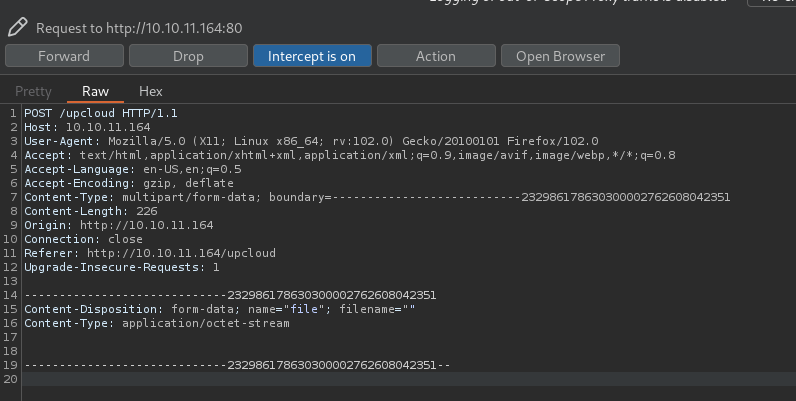Click the multipart/form-data Content-Type header line
Viewport: 796px width, 401px height.
377,197
